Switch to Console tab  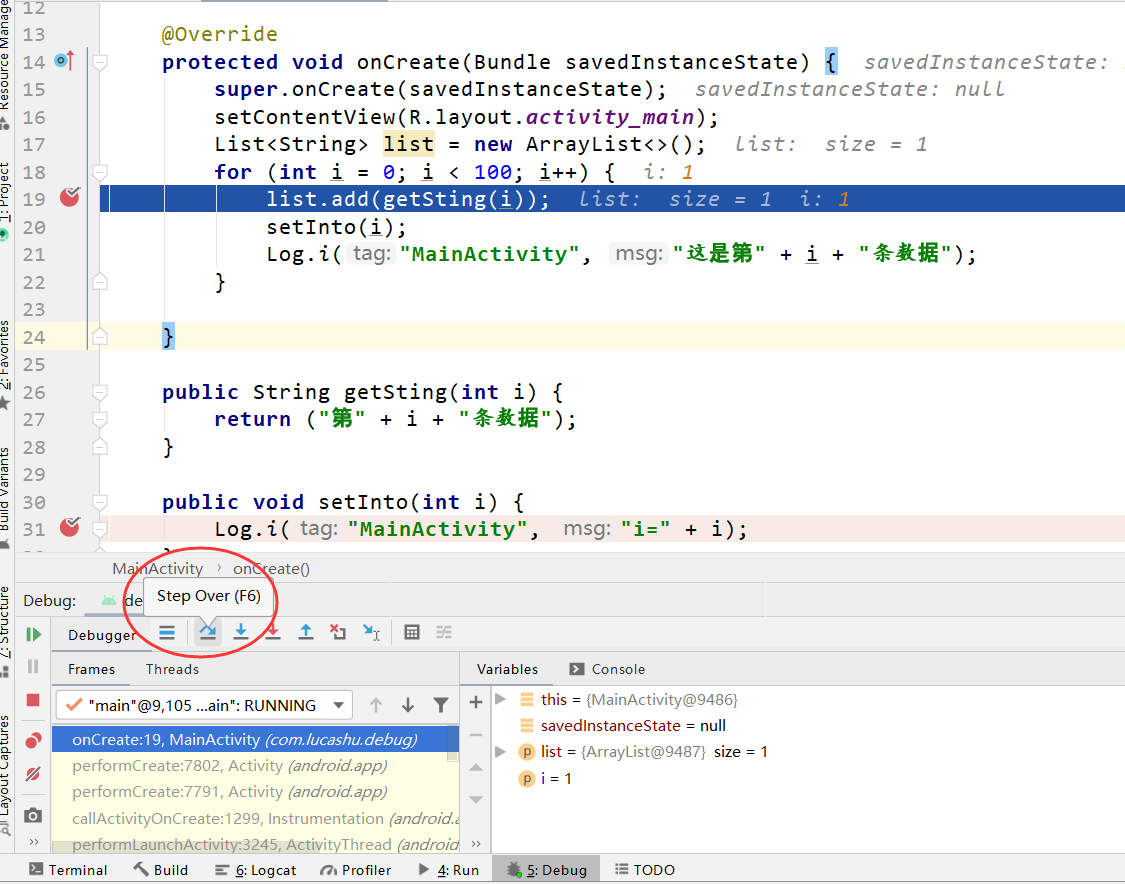point(607,669)
